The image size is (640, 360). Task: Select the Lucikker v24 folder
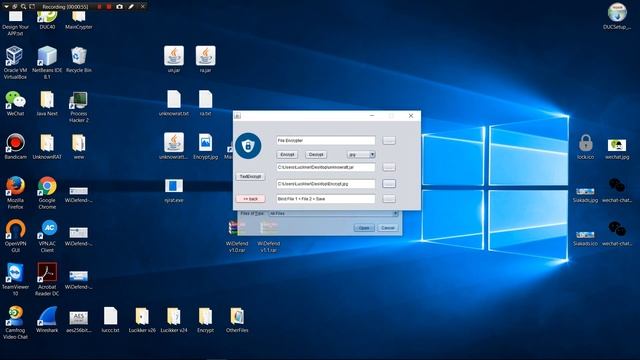coord(174,319)
